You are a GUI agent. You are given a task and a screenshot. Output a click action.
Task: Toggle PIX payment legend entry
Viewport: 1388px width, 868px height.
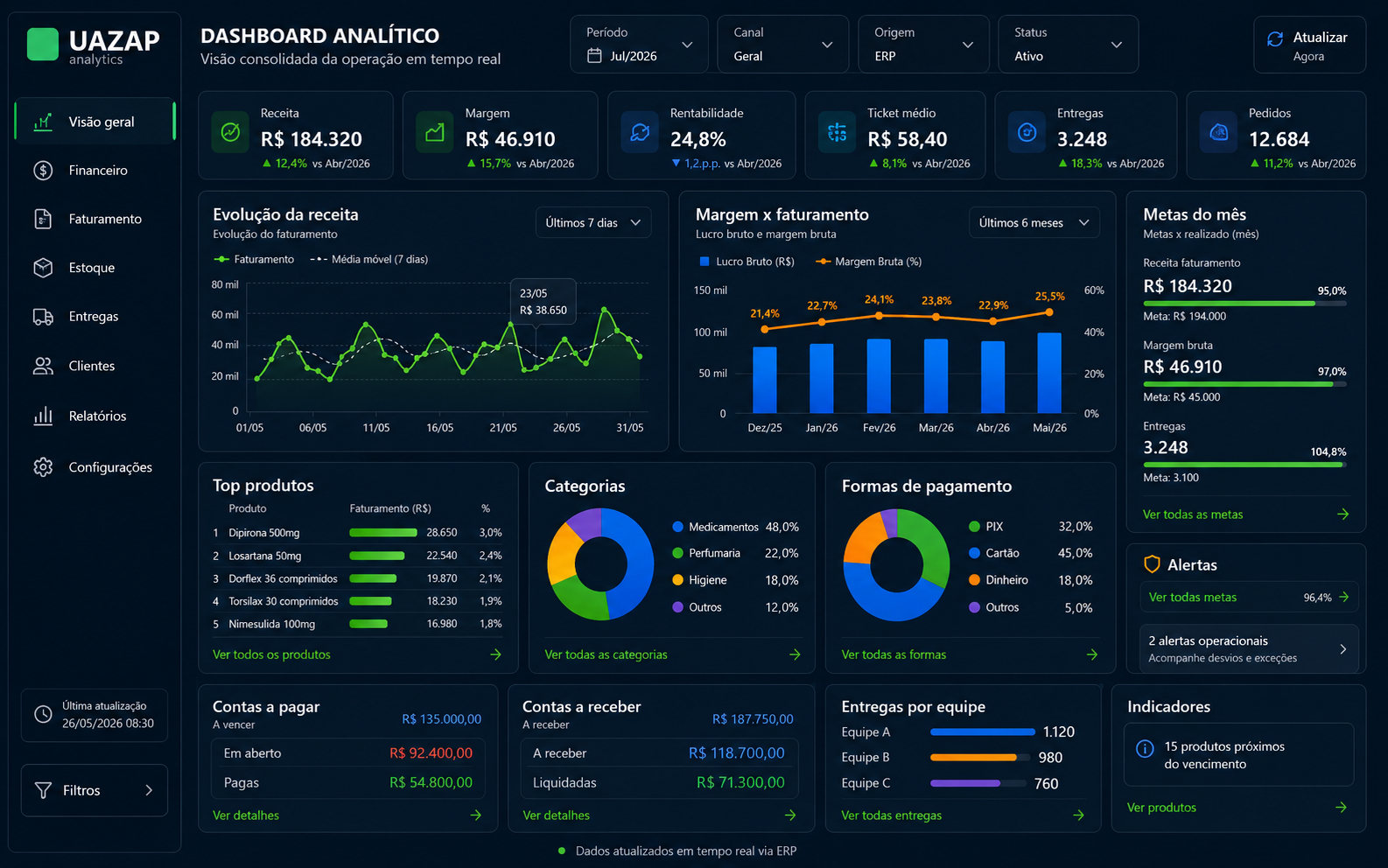(1031, 527)
